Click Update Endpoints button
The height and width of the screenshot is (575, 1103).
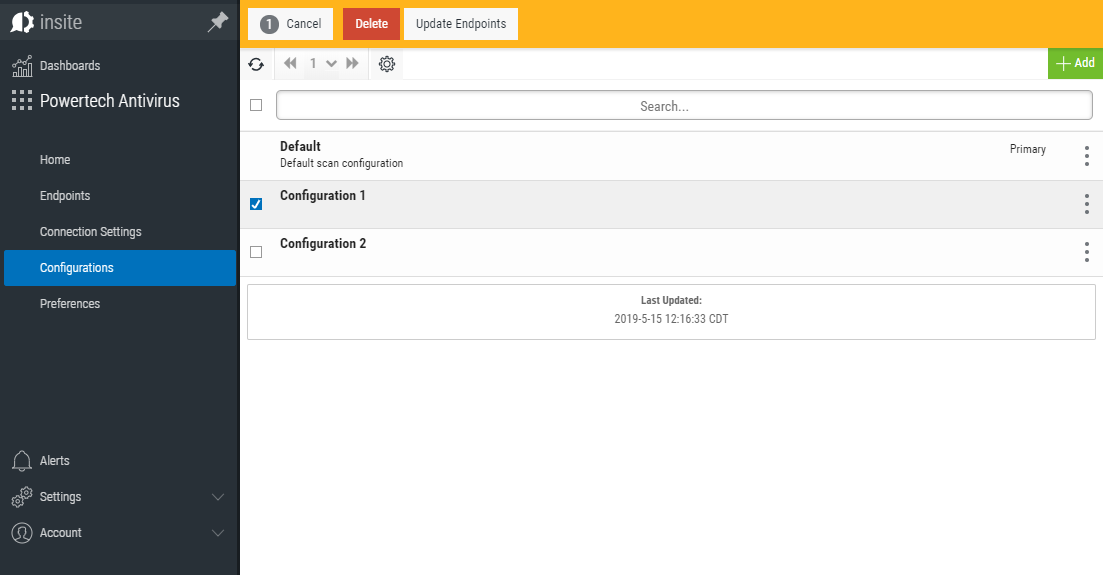(x=461, y=24)
